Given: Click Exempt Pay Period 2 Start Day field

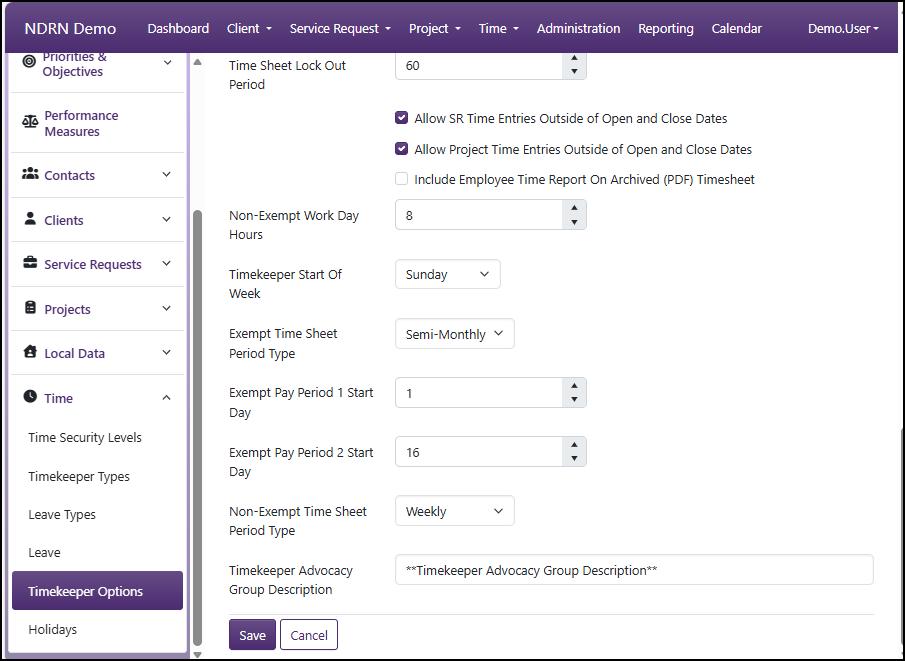Looking at the screenshot, I should pyautogui.click(x=479, y=452).
